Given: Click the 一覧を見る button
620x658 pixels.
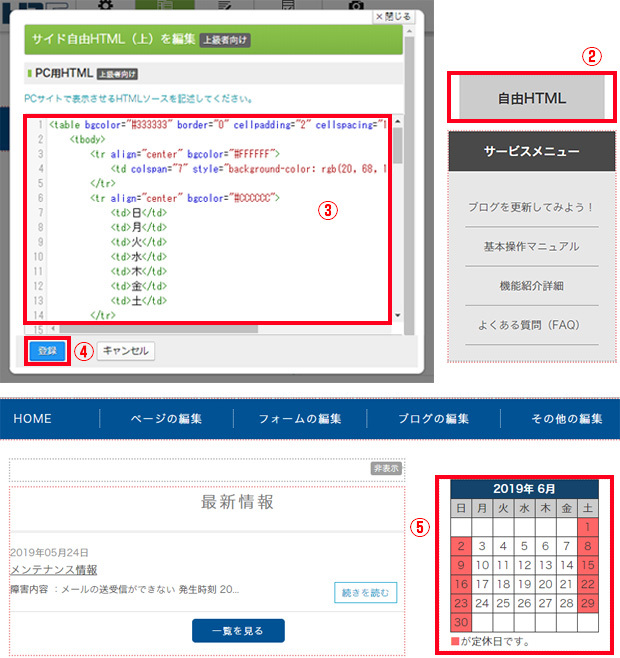Looking at the screenshot, I should click(238, 630).
